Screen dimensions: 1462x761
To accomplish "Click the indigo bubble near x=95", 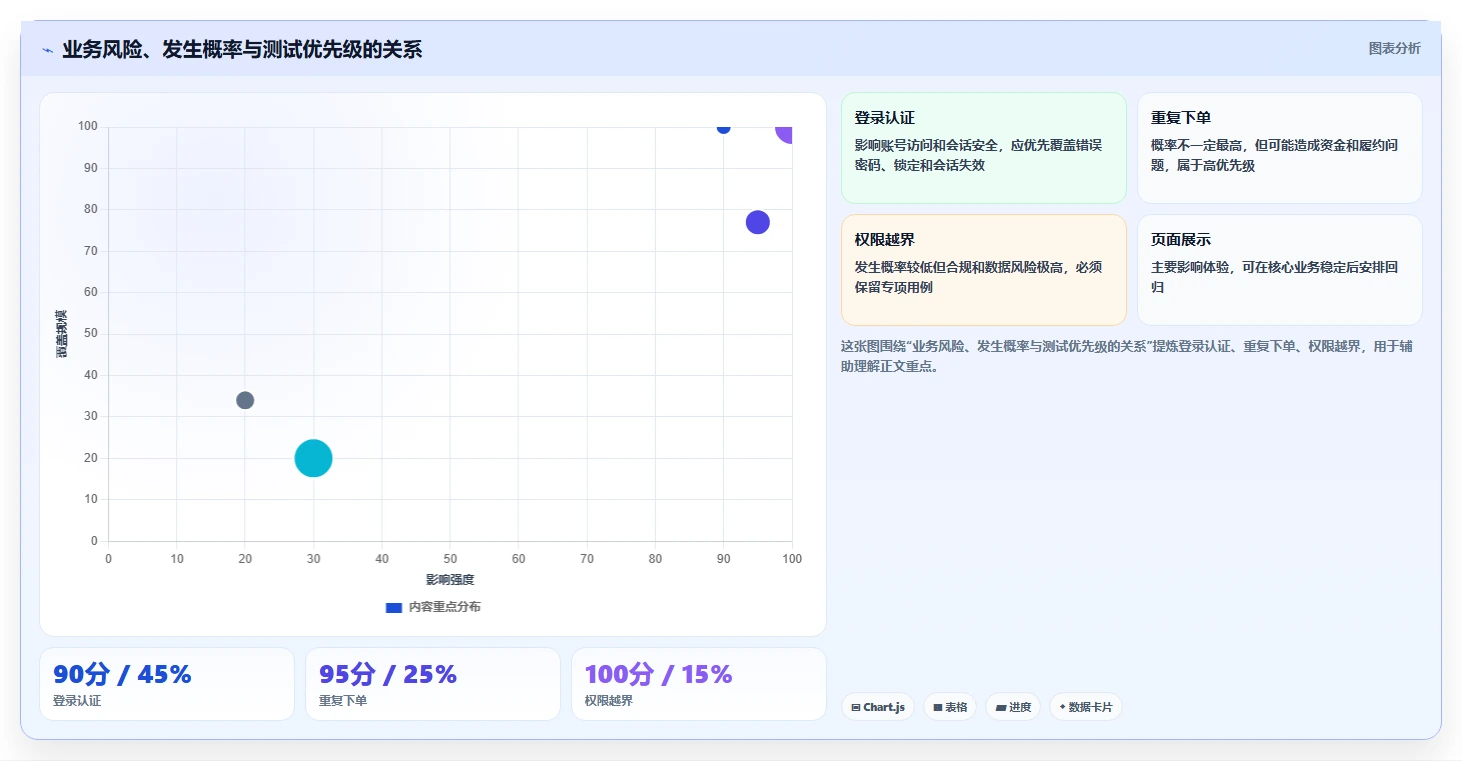I will 758,222.
